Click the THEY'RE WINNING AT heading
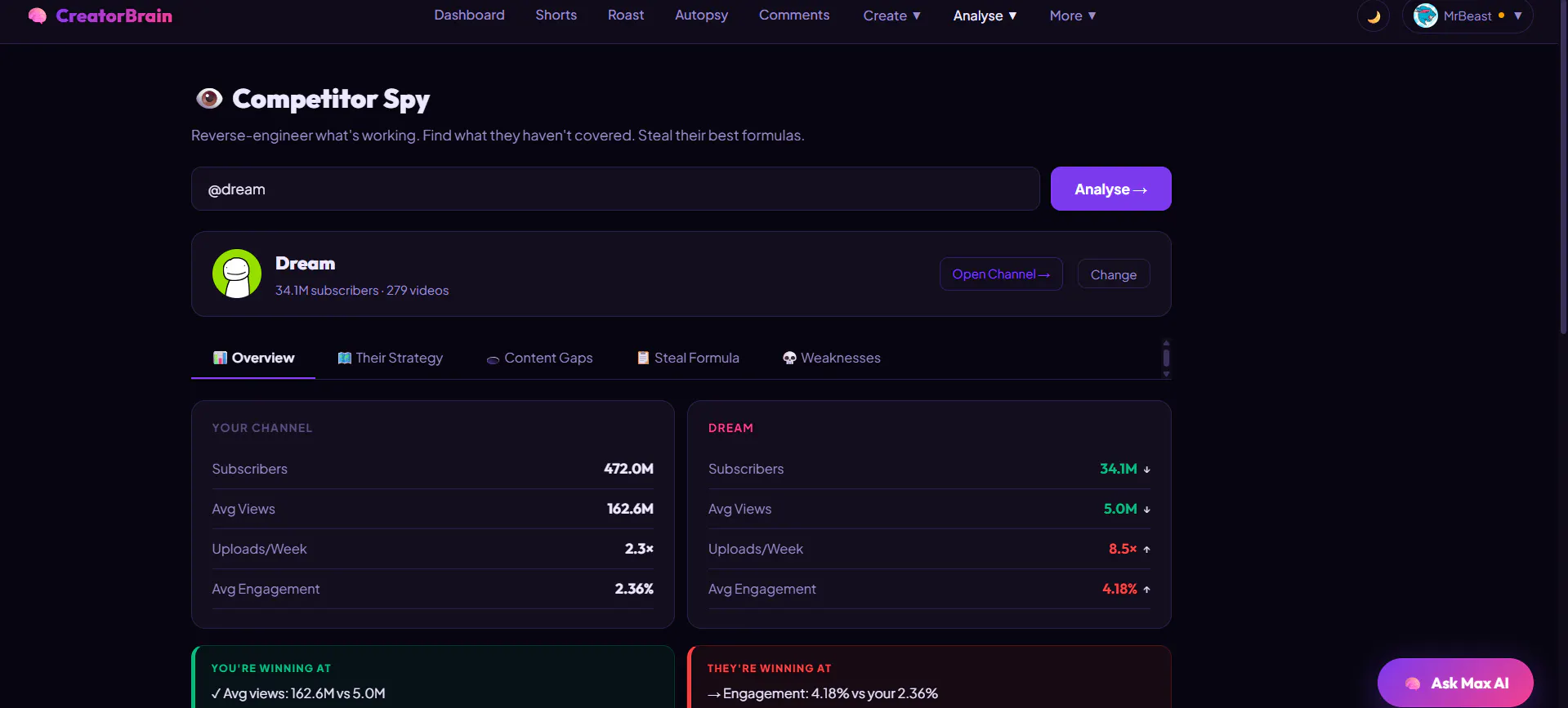Viewport: 1568px width, 708px height. point(769,668)
